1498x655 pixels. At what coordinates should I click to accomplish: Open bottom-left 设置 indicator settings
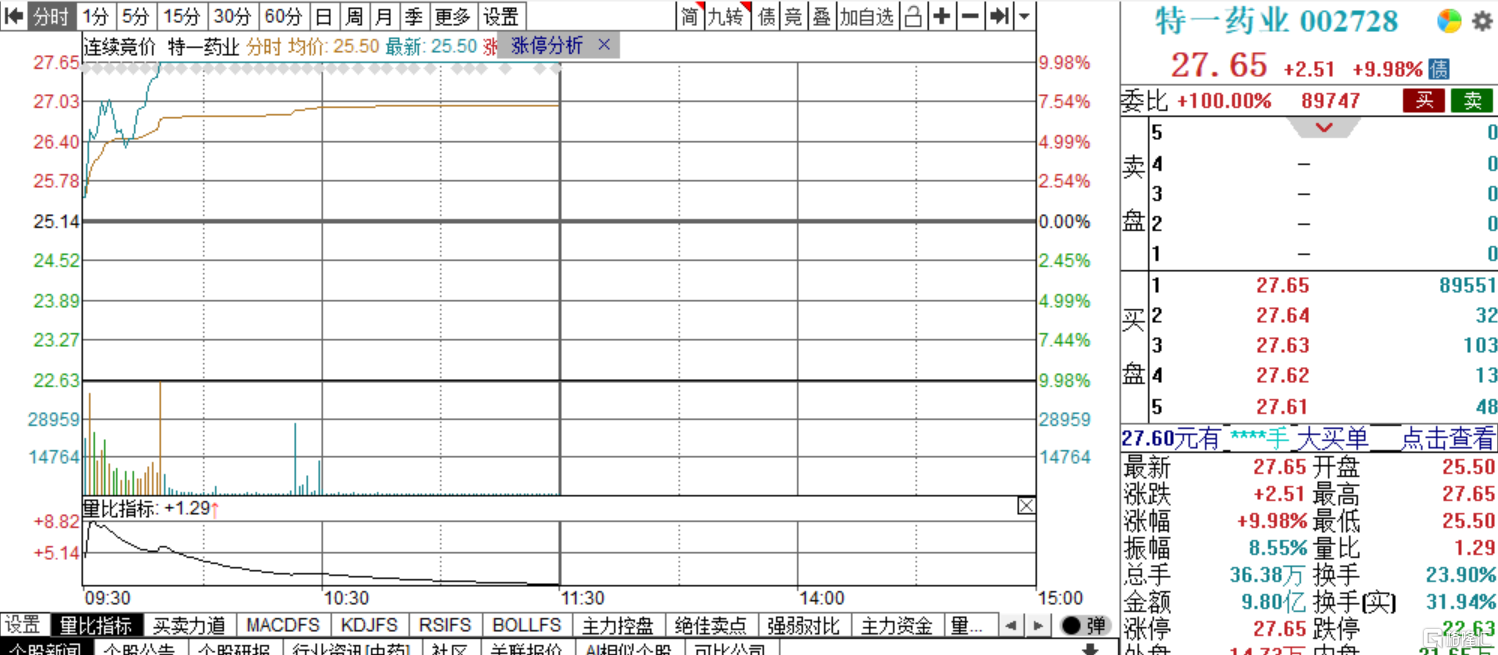point(24,626)
